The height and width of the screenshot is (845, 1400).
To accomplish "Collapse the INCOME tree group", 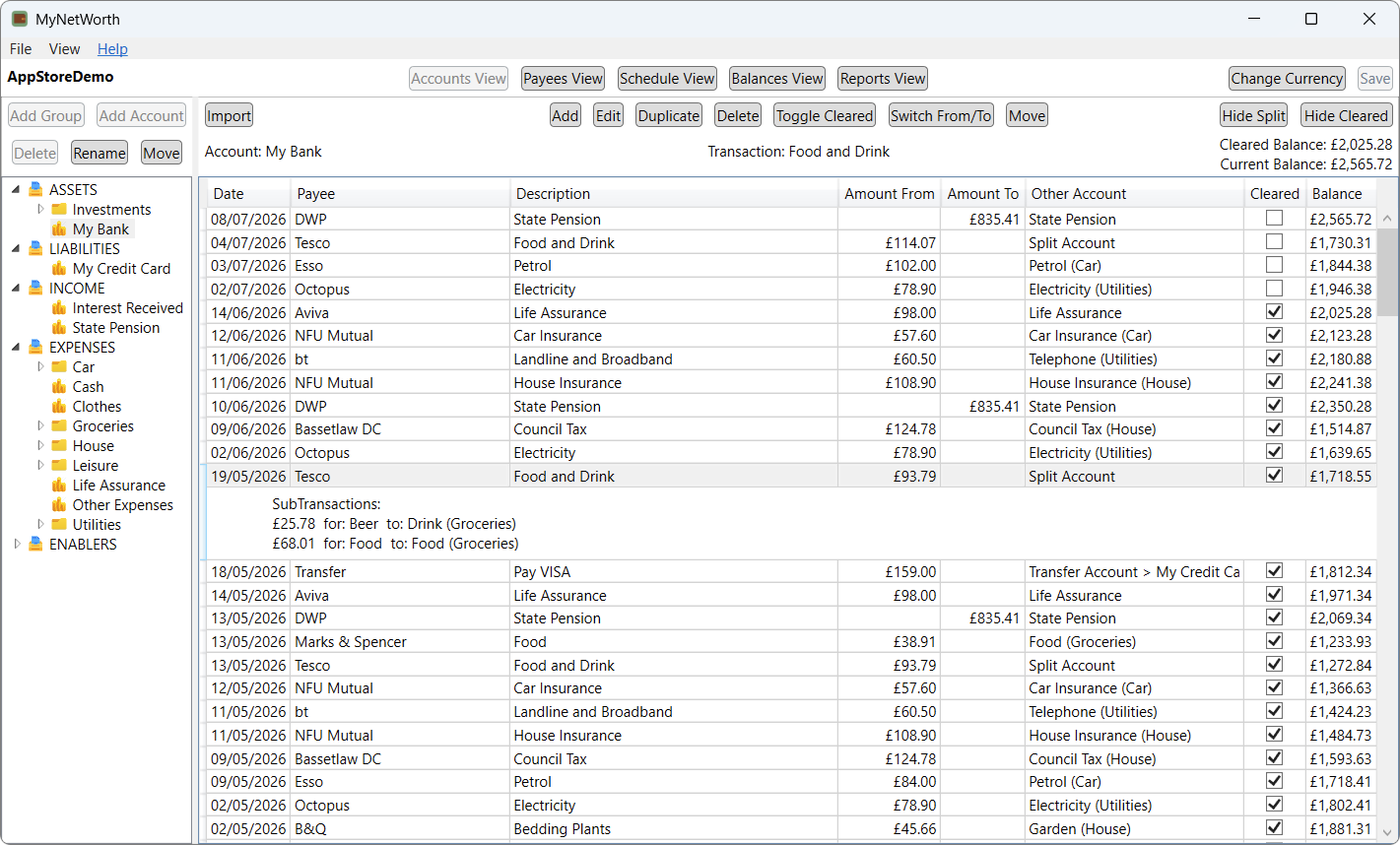I will [x=16, y=288].
